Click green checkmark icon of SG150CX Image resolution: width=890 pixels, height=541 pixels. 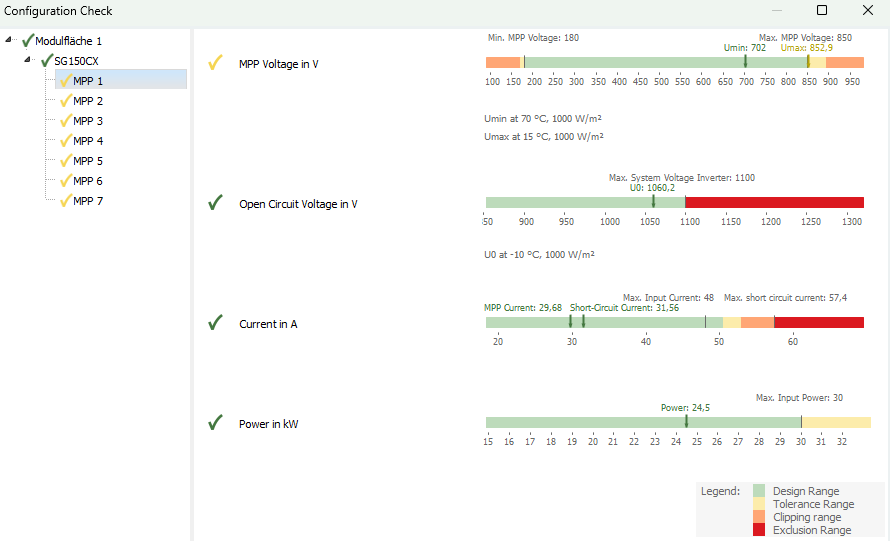click(47, 61)
